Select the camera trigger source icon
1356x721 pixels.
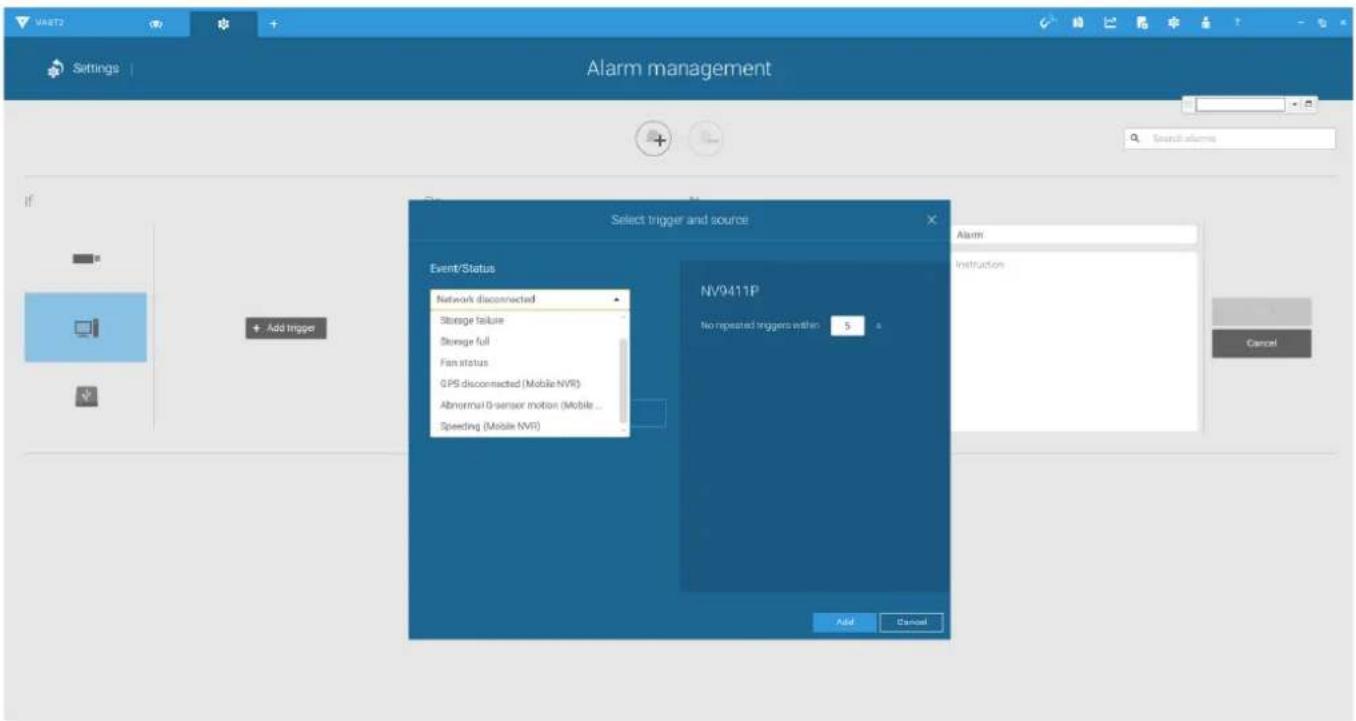click(85, 258)
